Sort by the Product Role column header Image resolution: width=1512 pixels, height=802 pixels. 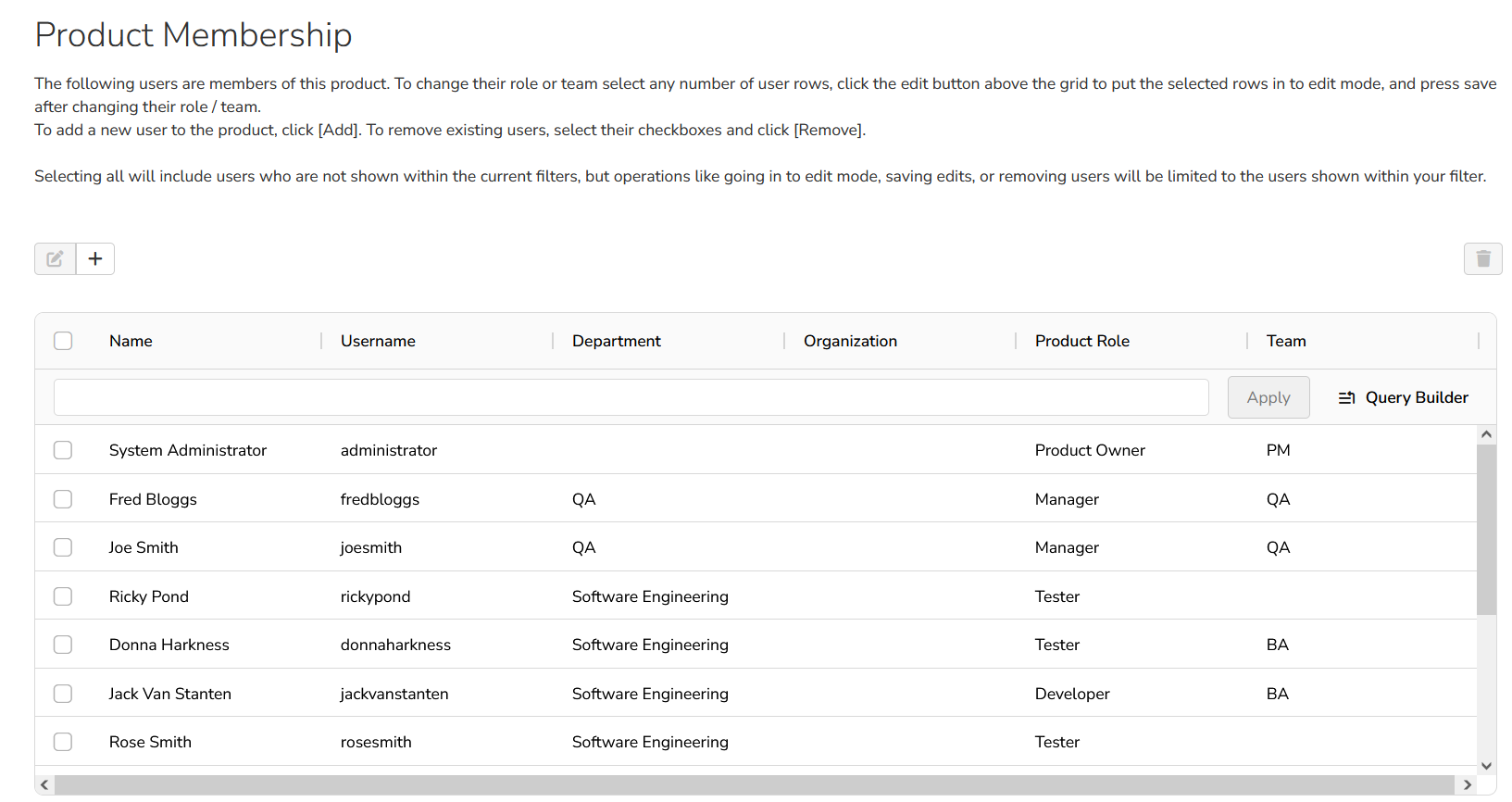point(1081,341)
